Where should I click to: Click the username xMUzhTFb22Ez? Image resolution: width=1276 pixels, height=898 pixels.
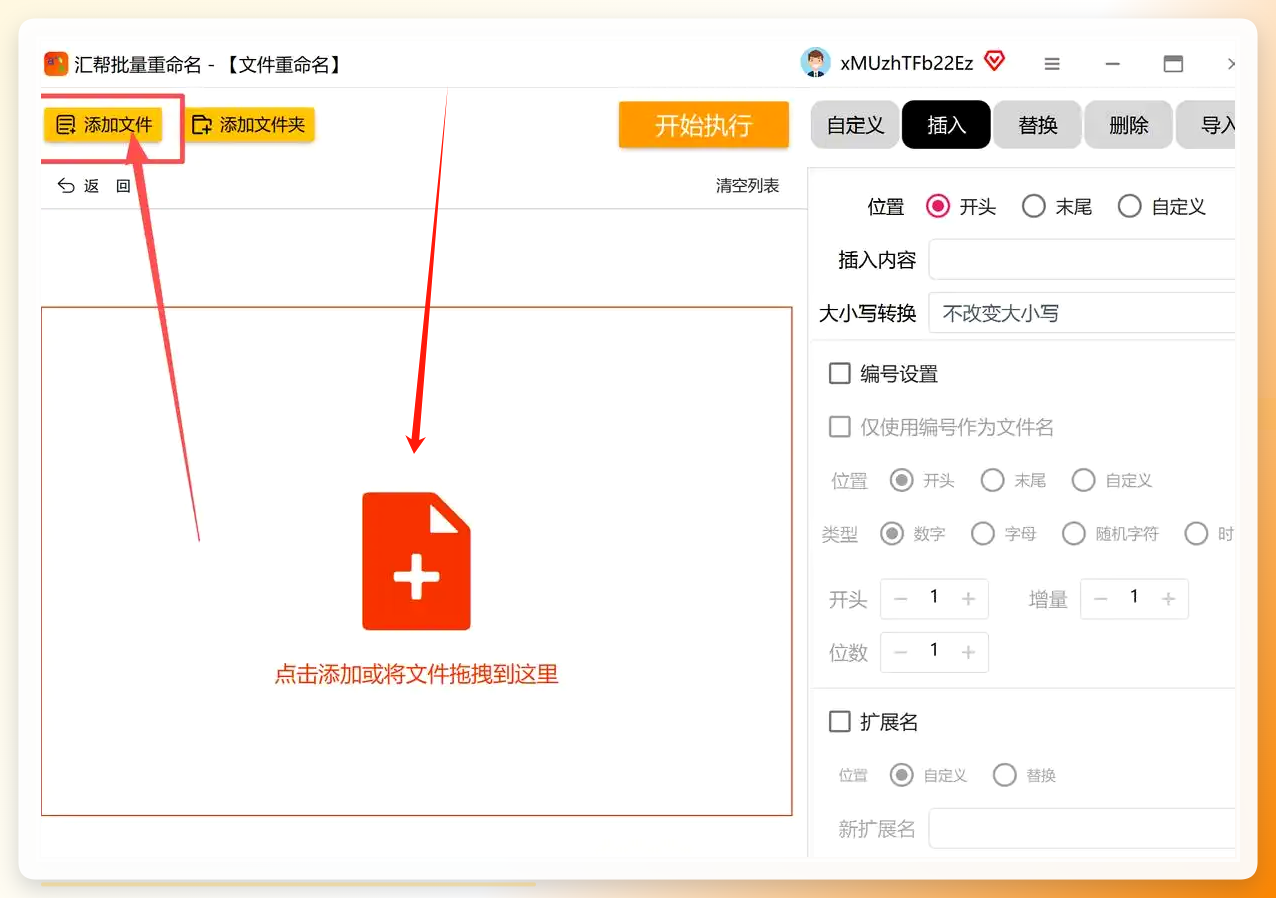tap(907, 63)
